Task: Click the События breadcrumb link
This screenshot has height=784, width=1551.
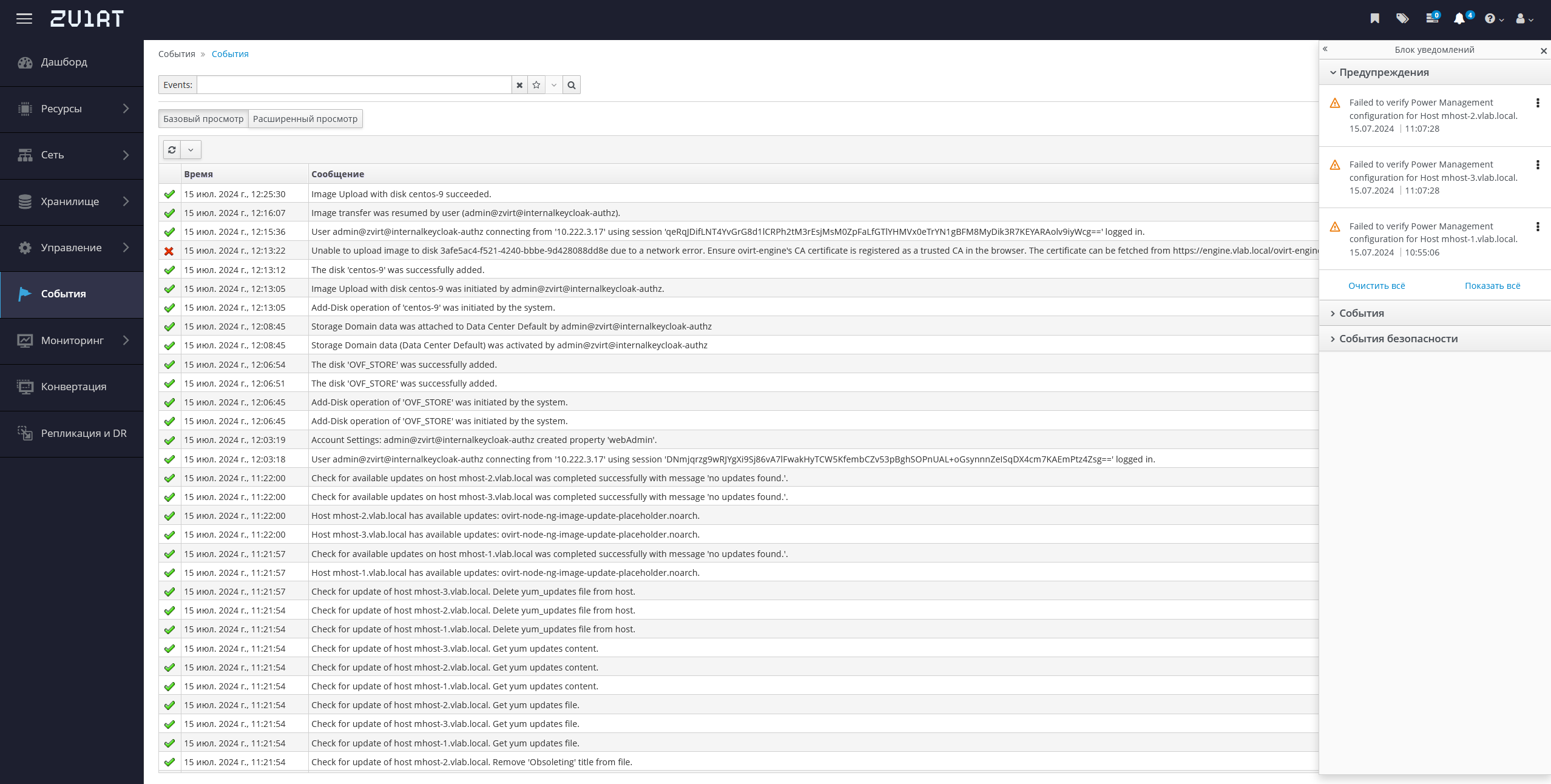Action: (x=230, y=54)
